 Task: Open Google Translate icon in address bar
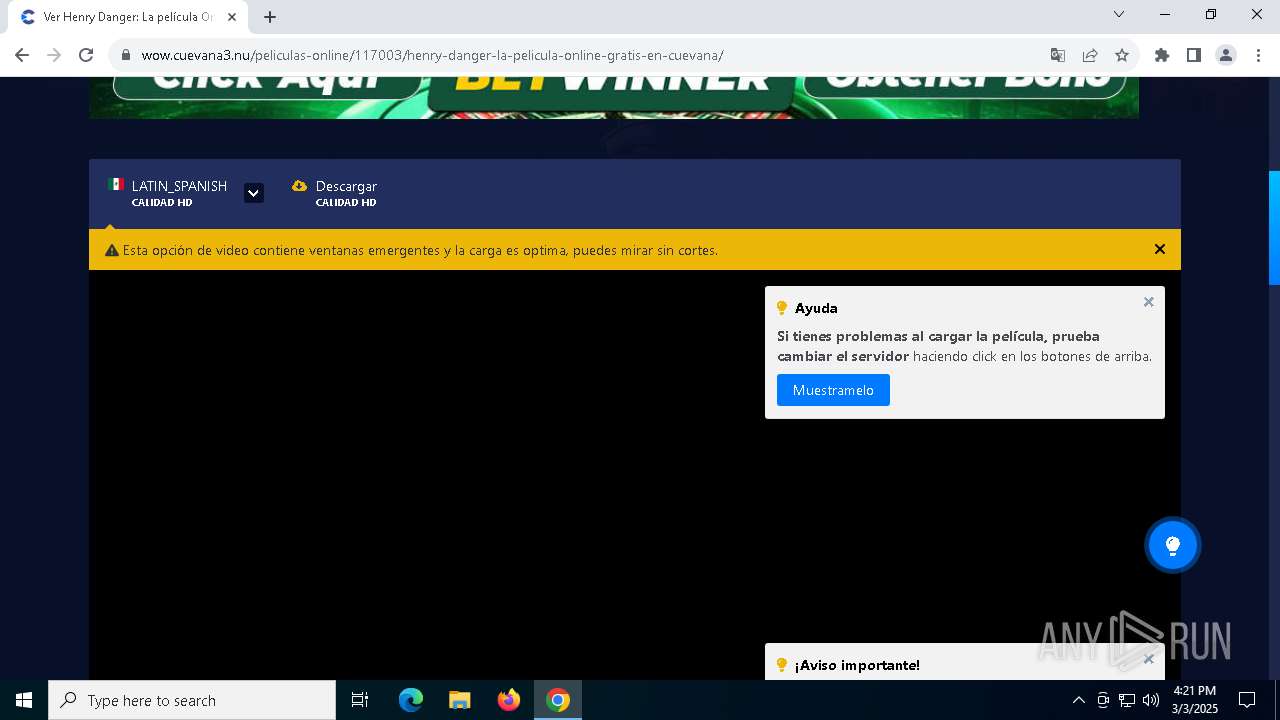click(x=1058, y=55)
